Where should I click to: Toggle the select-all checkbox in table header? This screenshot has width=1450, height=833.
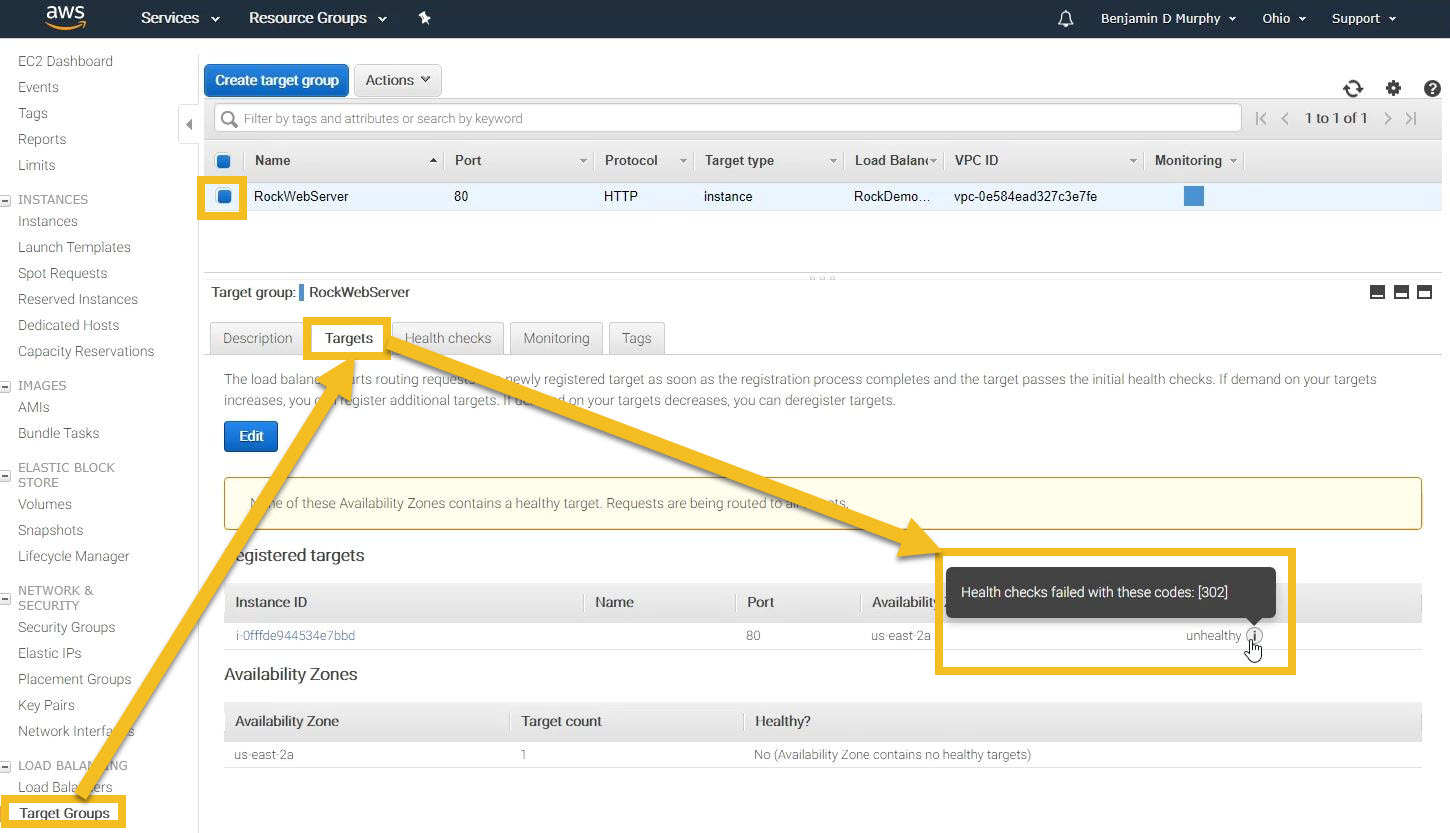(x=224, y=161)
